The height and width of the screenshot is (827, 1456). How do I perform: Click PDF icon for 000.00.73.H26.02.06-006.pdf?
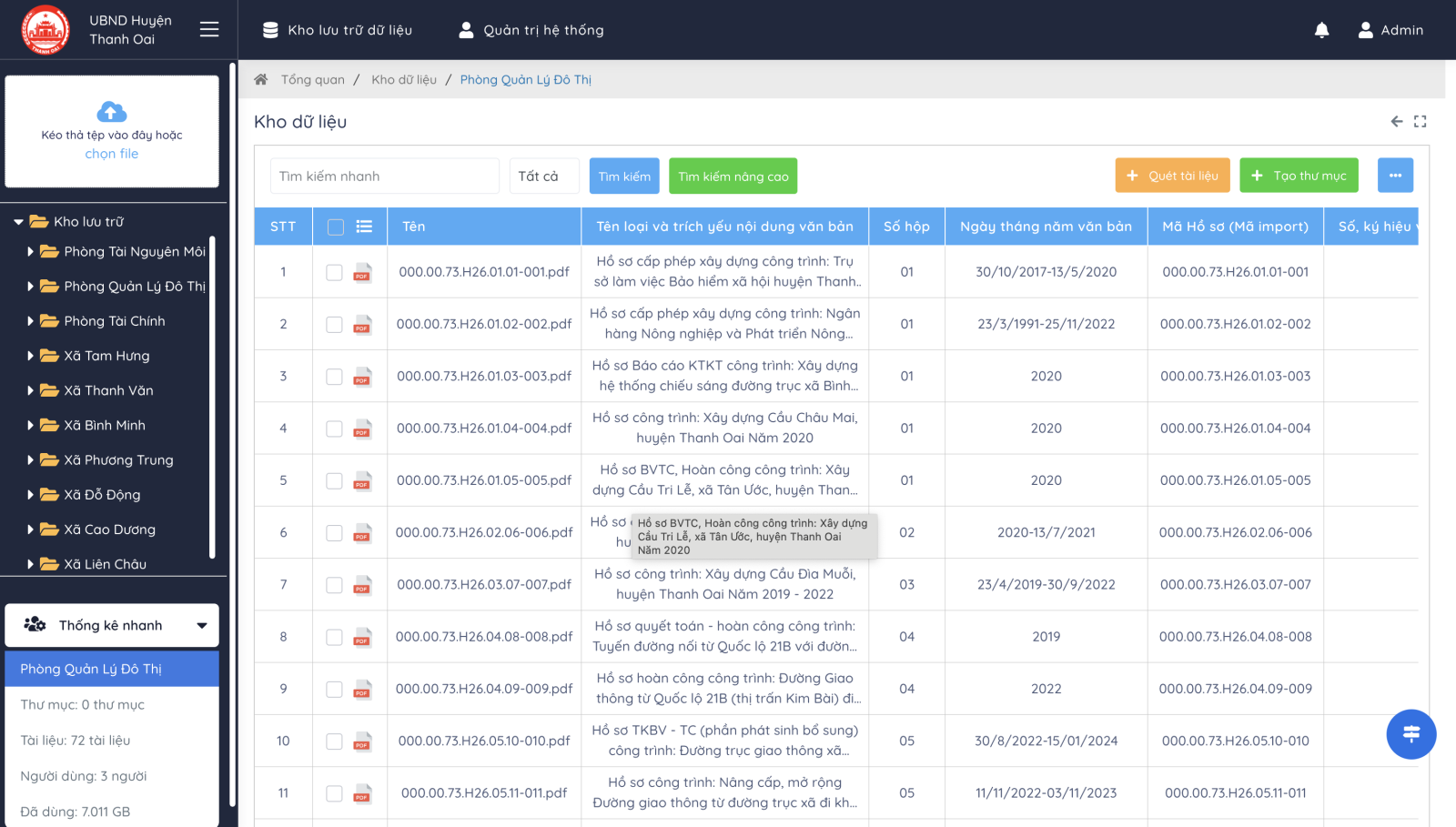tap(362, 532)
